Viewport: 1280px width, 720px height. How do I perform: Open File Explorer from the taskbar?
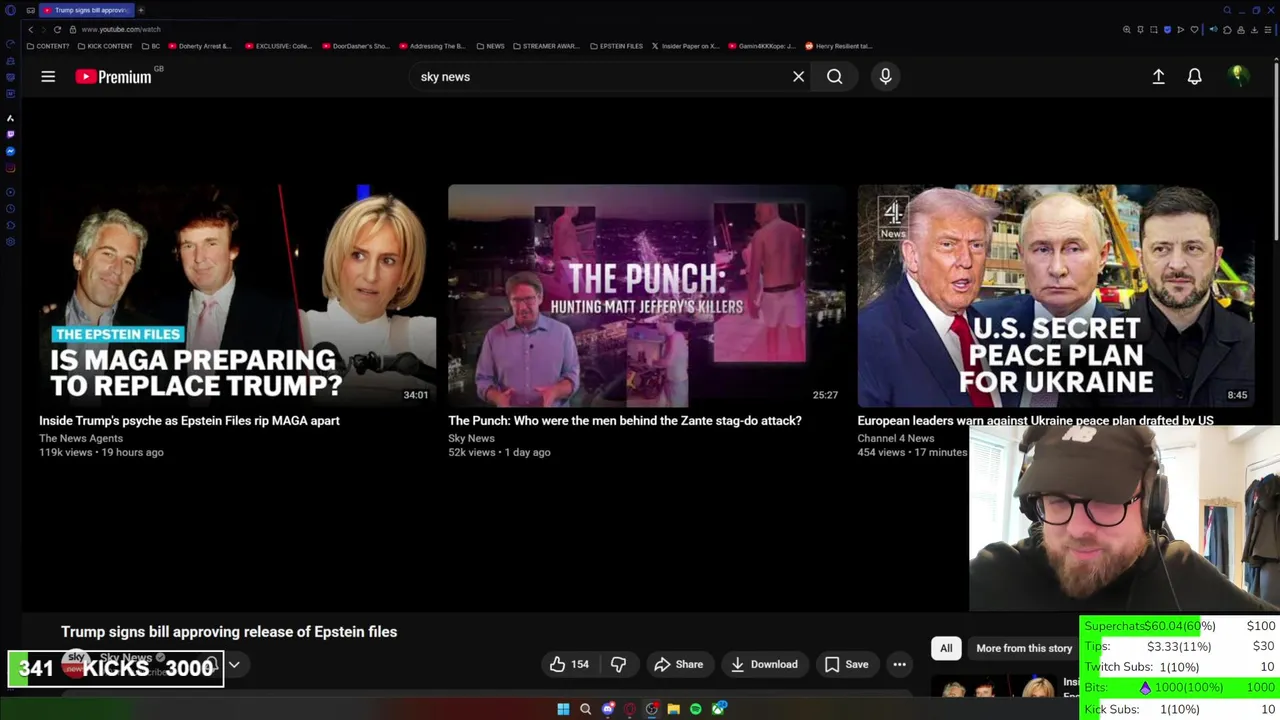pos(673,709)
